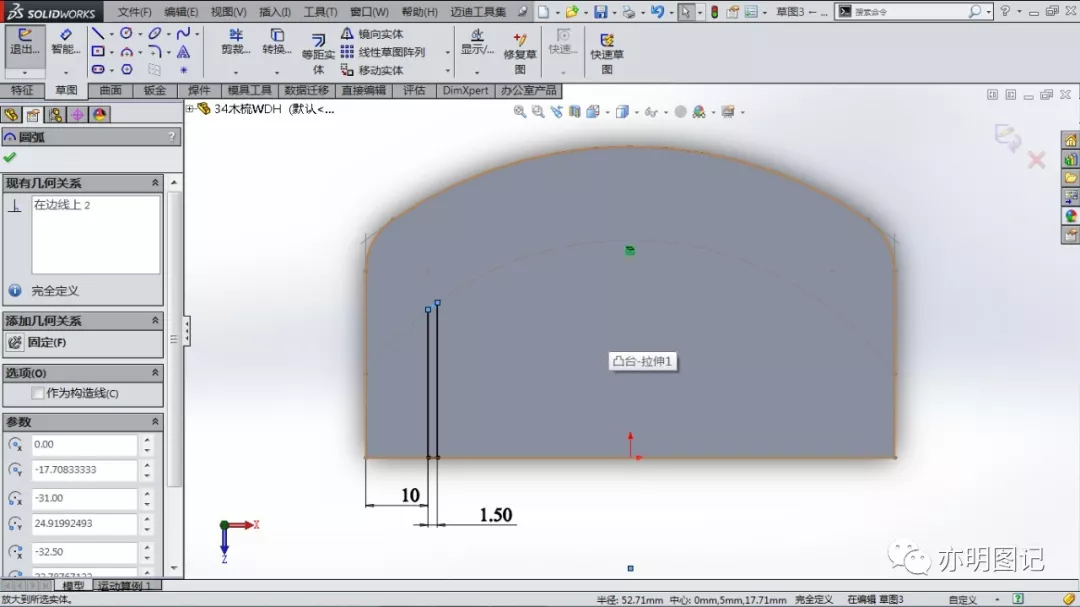Screen dimensions: 1080x607
Task: Click the center X field showing 0.00
Action: (84, 444)
